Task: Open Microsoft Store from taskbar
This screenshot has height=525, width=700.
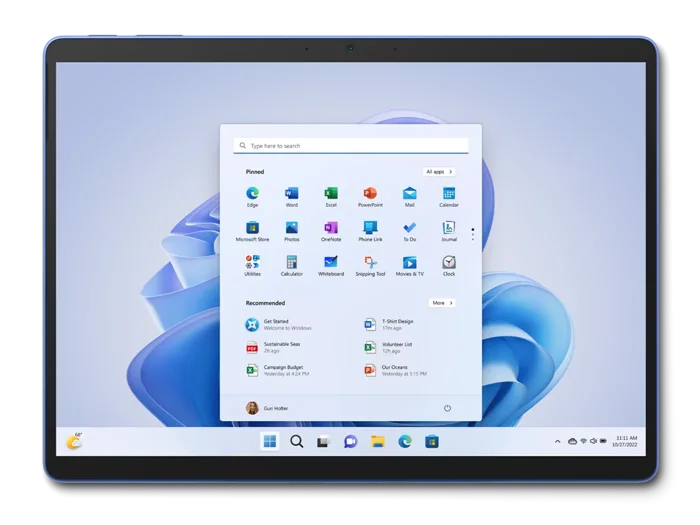Action: 432,442
